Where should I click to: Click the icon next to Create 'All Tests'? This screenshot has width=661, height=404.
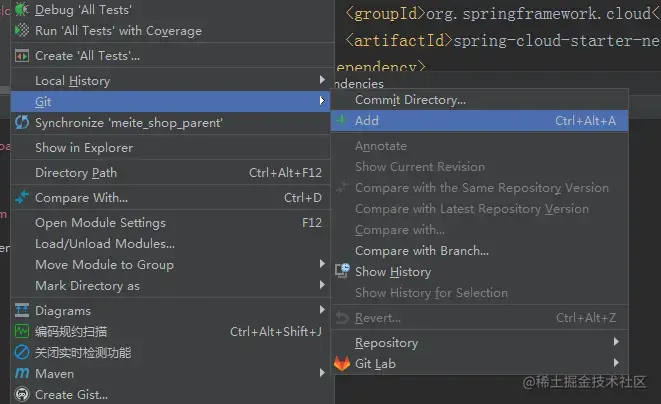pos(21,56)
